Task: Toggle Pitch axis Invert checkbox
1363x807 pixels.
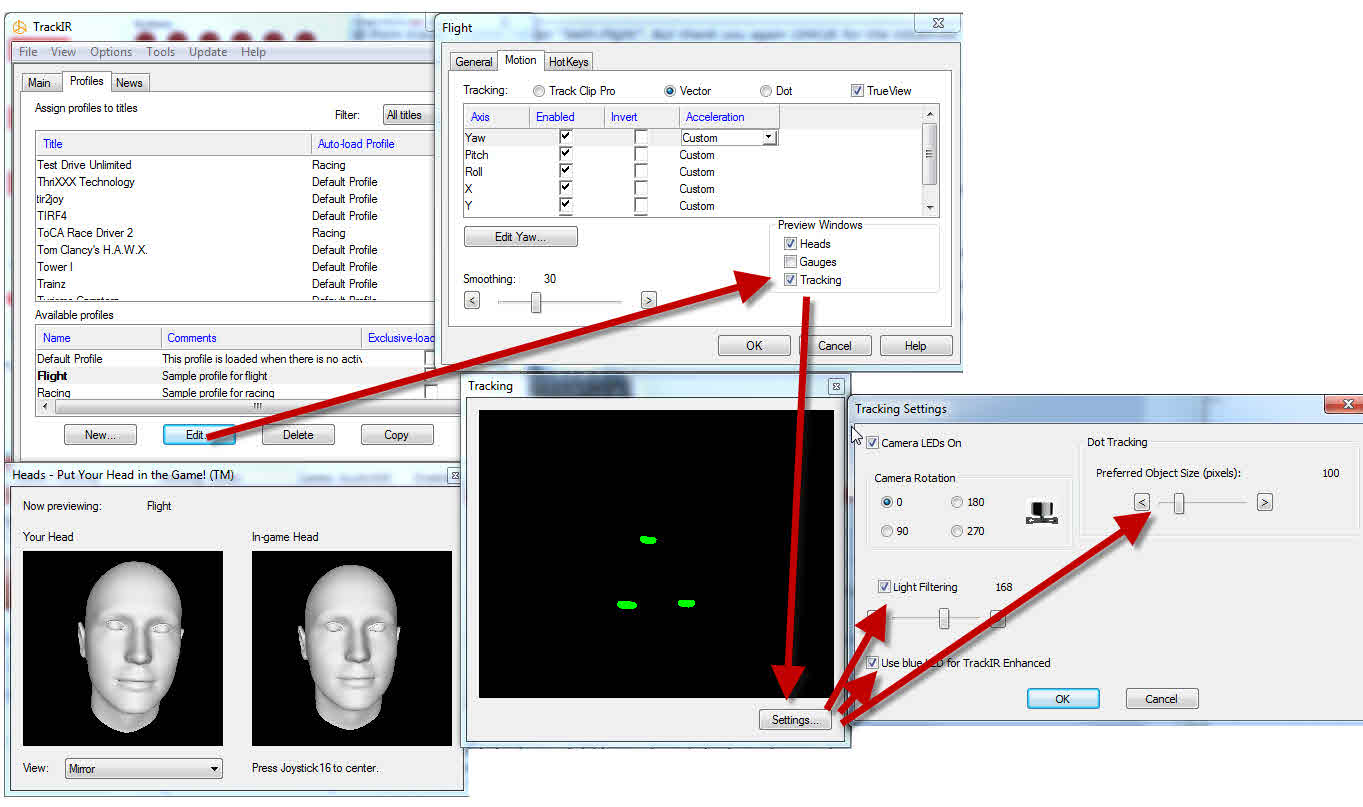Action: tap(641, 155)
